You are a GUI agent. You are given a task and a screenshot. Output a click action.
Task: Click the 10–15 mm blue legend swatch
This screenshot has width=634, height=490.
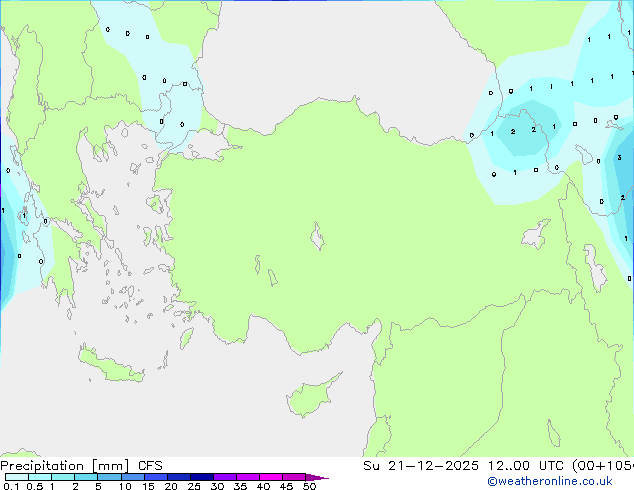[132, 477]
